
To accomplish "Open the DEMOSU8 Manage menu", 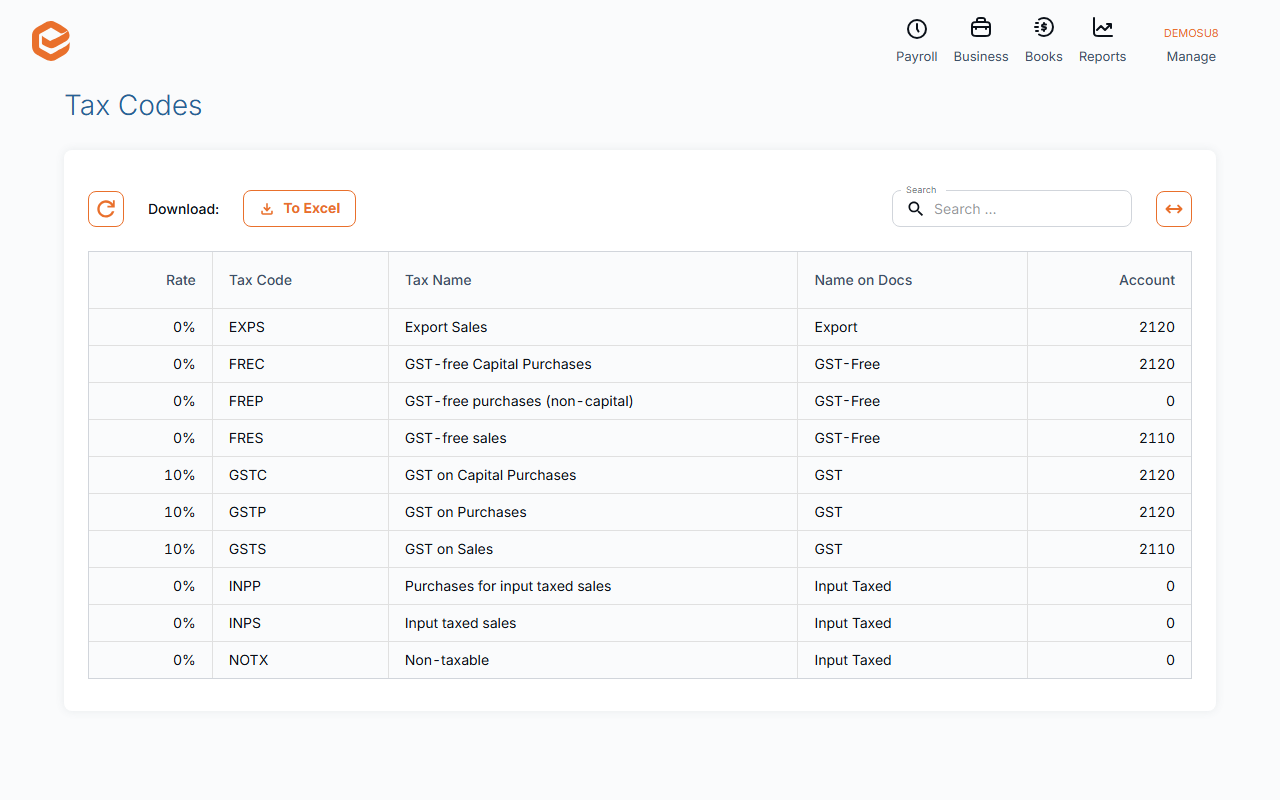I will (x=1191, y=45).
